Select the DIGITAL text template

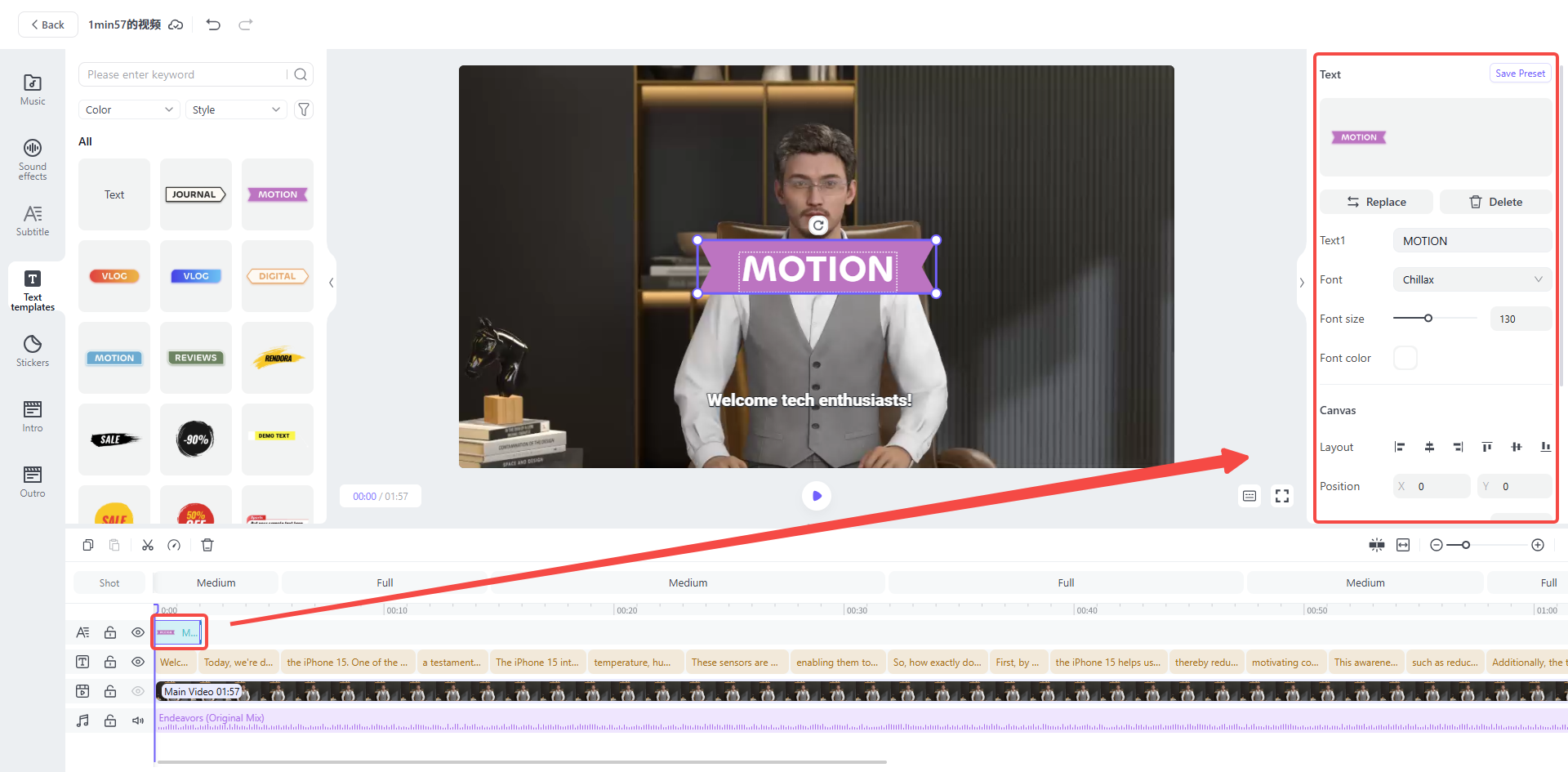point(278,276)
